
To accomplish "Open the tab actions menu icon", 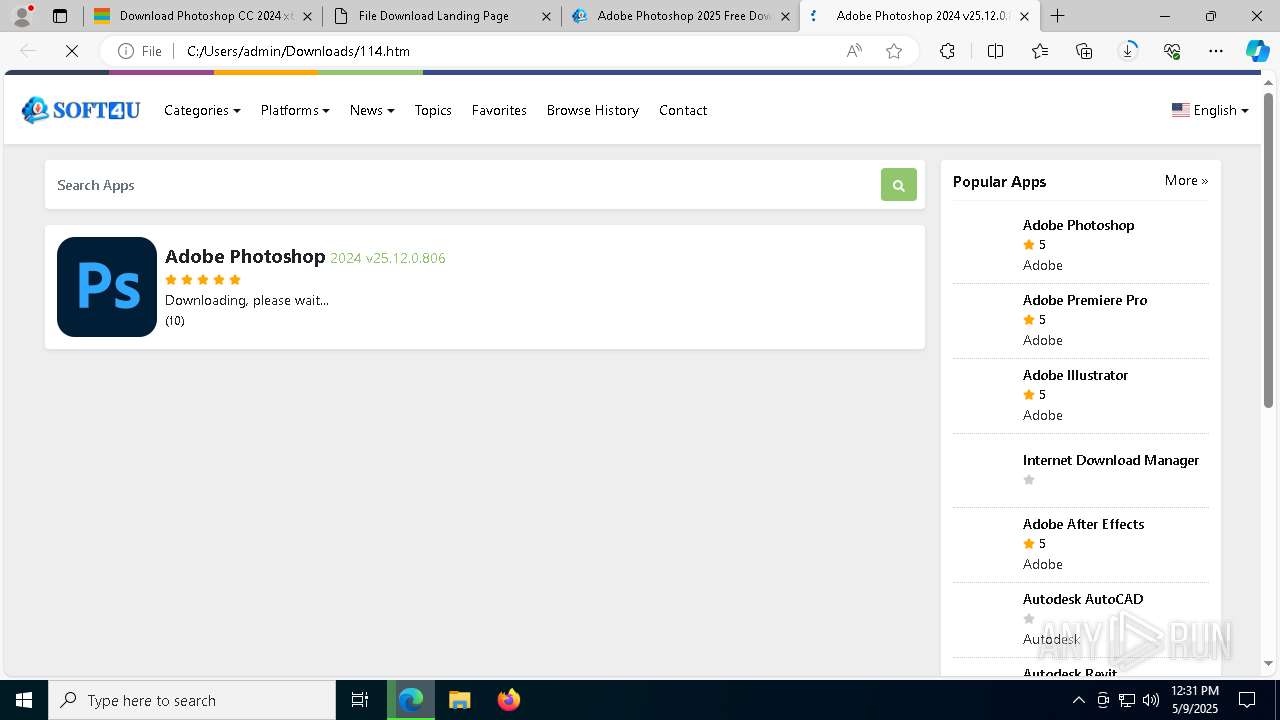I will coord(60,16).
